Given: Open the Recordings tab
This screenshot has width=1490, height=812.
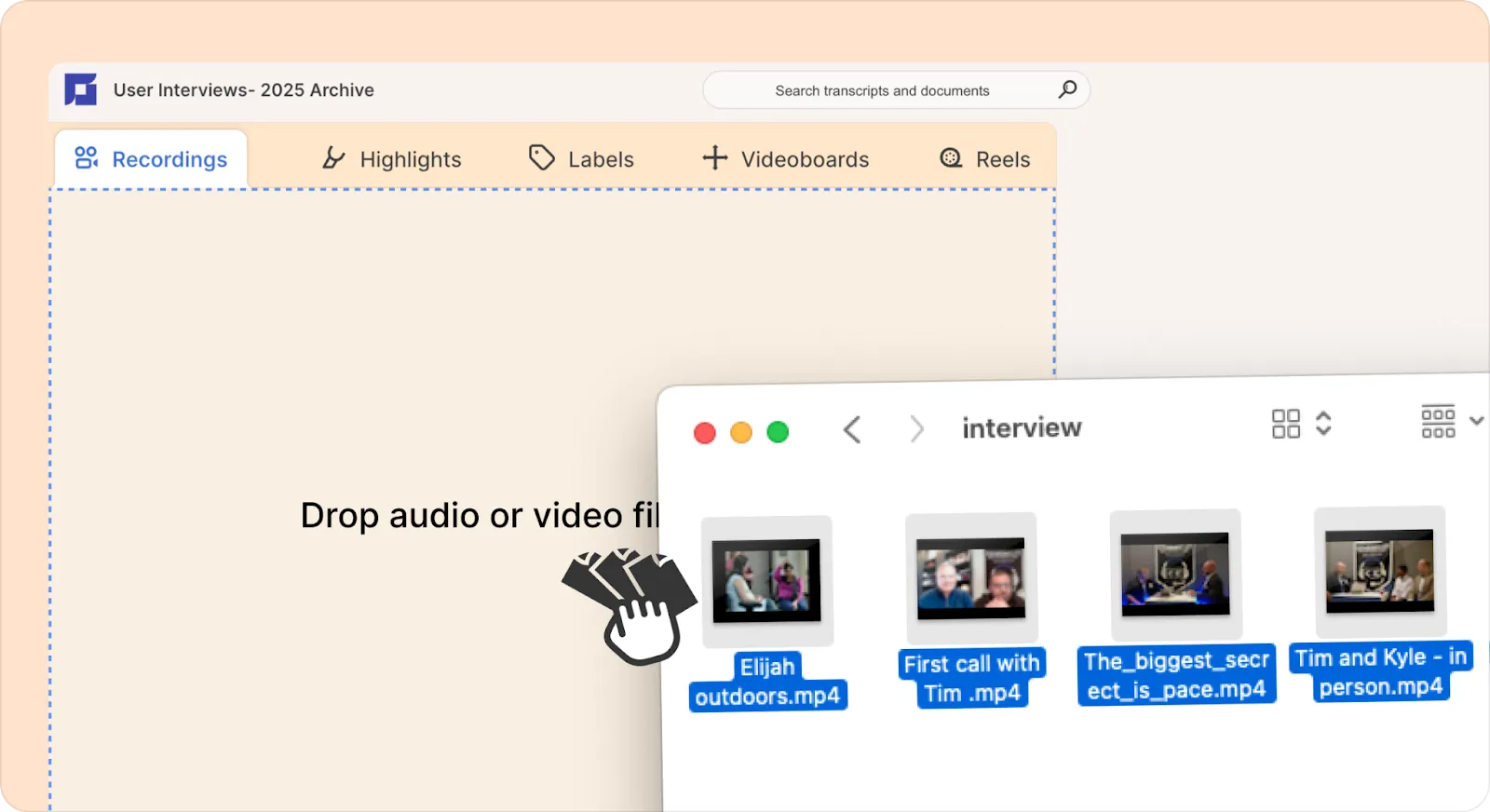Looking at the screenshot, I should (151, 159).
